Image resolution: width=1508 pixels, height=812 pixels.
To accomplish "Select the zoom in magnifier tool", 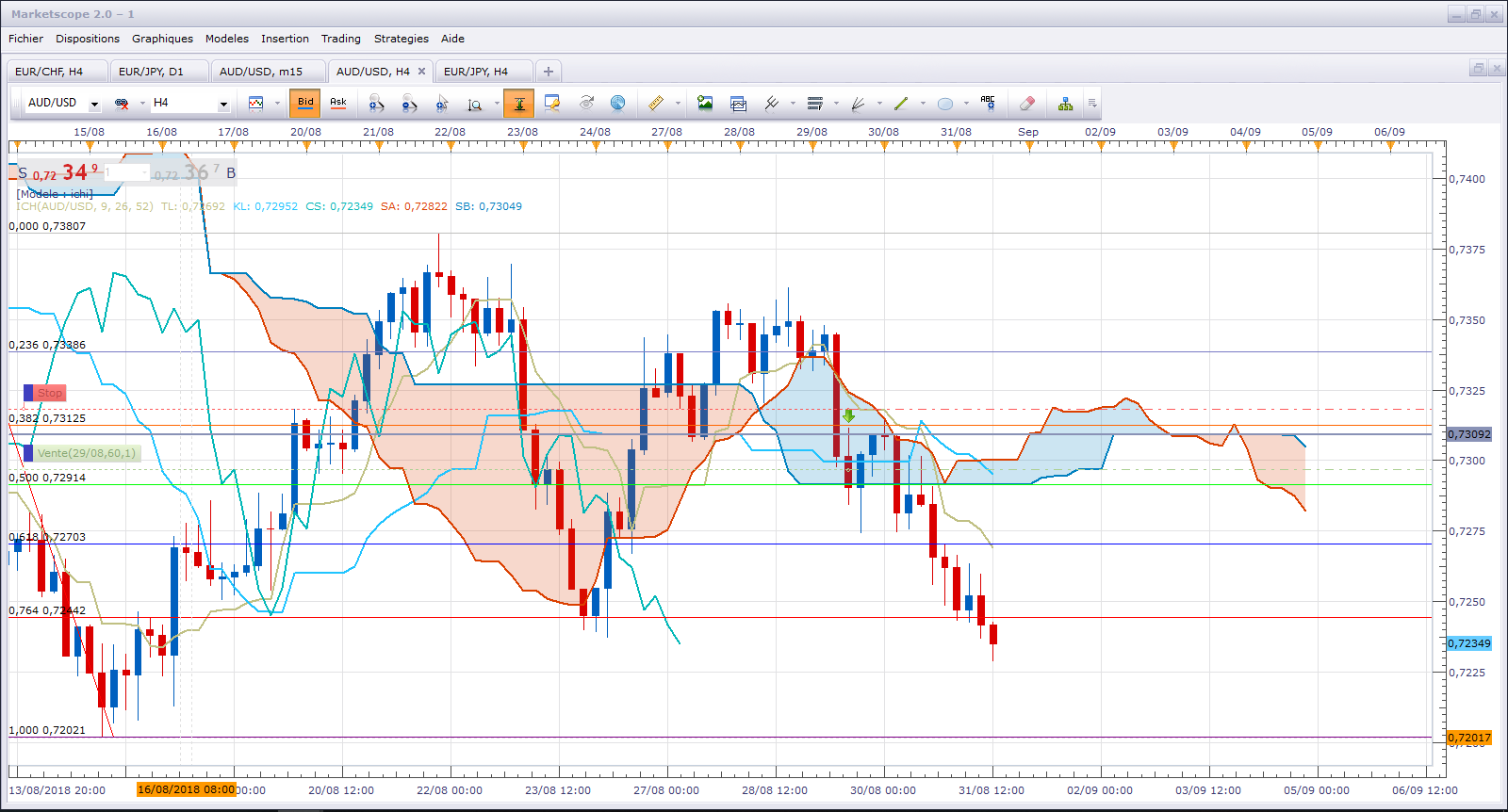I will point(375,104).
